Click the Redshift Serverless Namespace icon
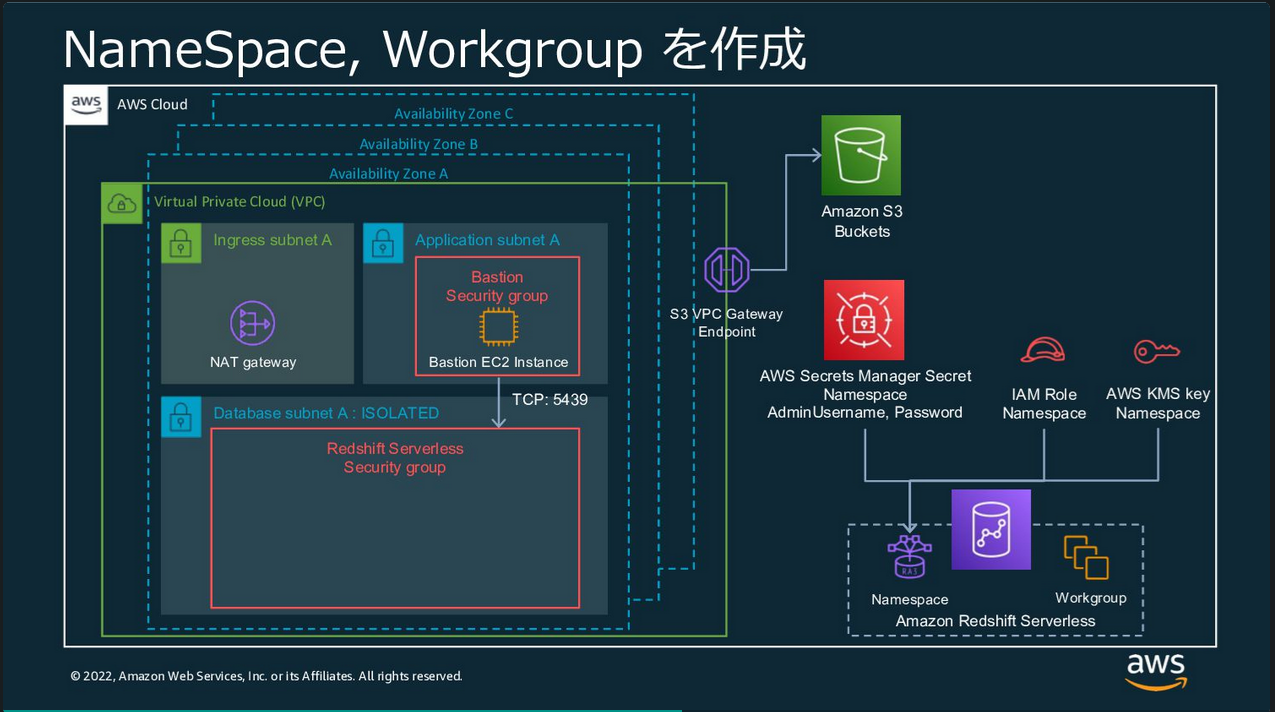 tap(909, 557)
